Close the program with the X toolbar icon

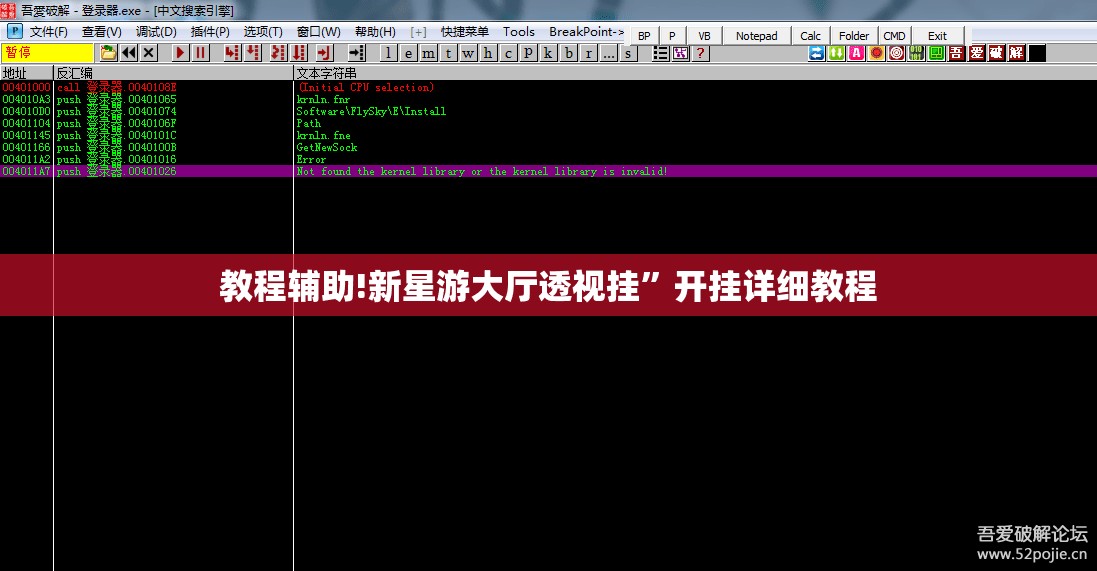click(149, 53)
